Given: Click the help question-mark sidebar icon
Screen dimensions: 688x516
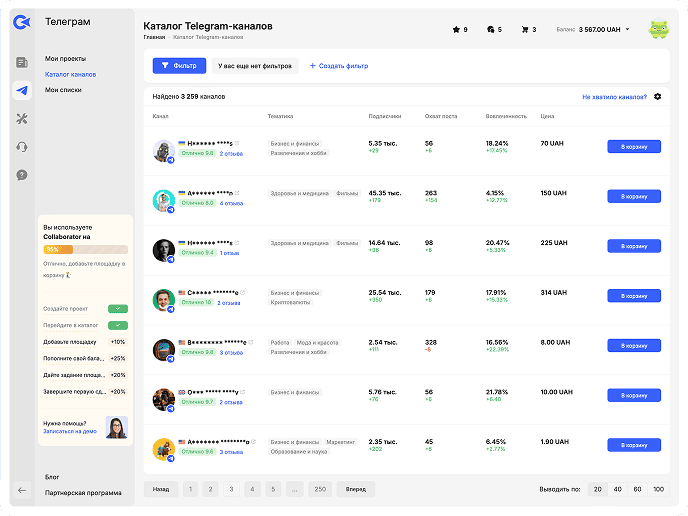Looking at the screenshot, I should tap(22, 175).
